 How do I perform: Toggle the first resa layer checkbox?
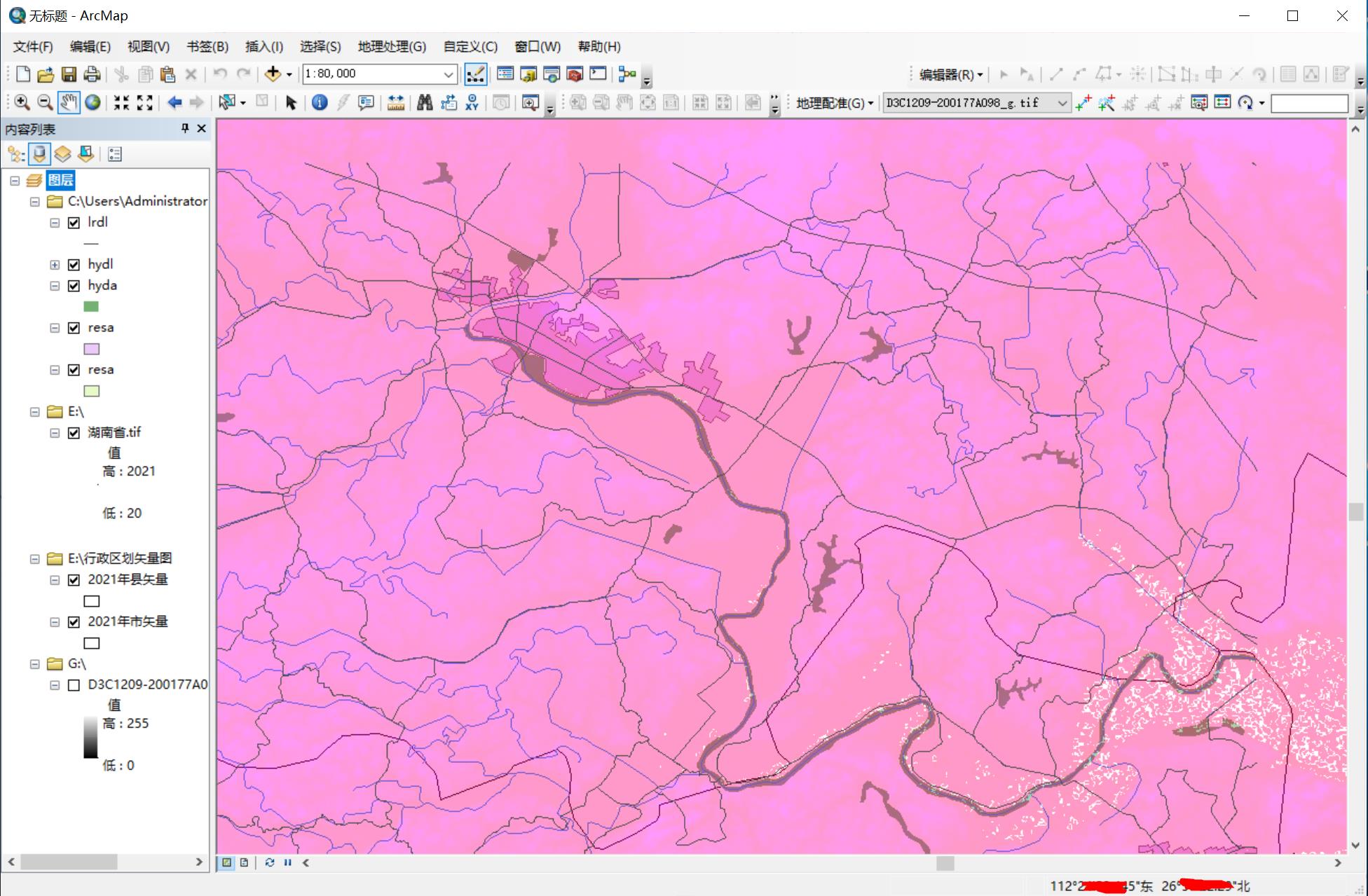tap(74, 328)
